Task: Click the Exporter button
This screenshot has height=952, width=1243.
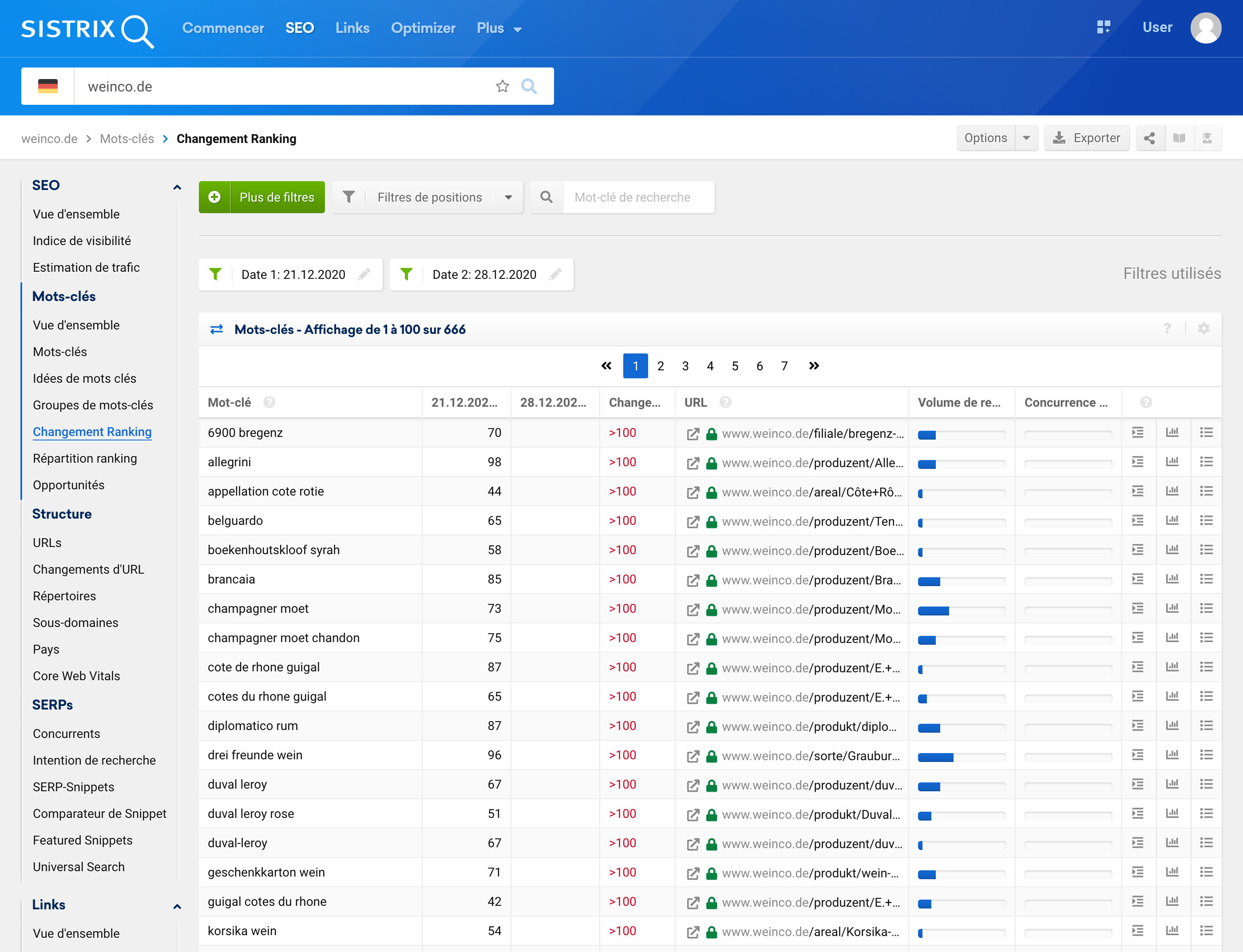Action: [x=1087, y=138]
